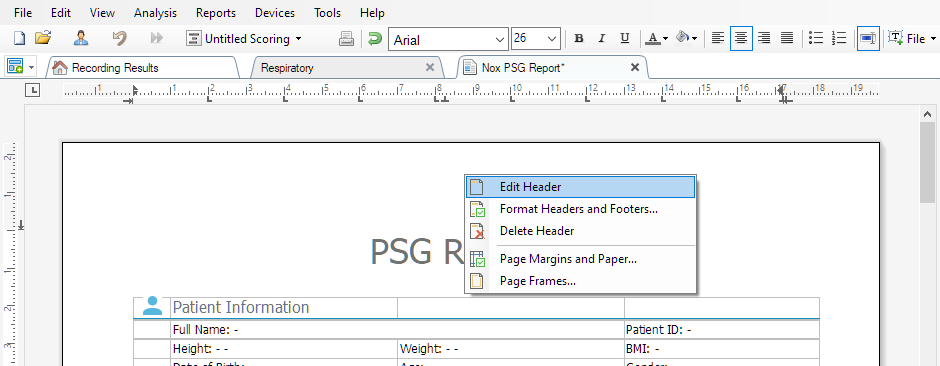Click the green refresh arrow icon

(375, 39)
